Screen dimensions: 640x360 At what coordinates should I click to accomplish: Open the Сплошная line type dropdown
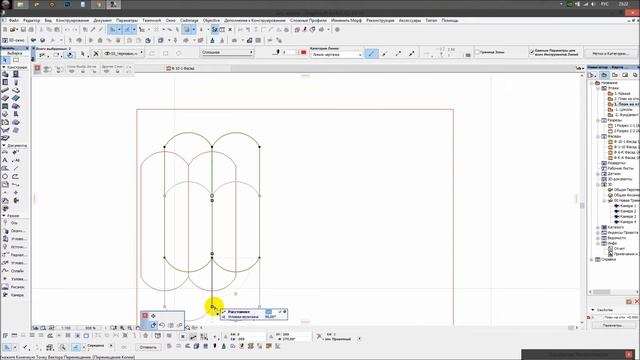coord(227,53)
